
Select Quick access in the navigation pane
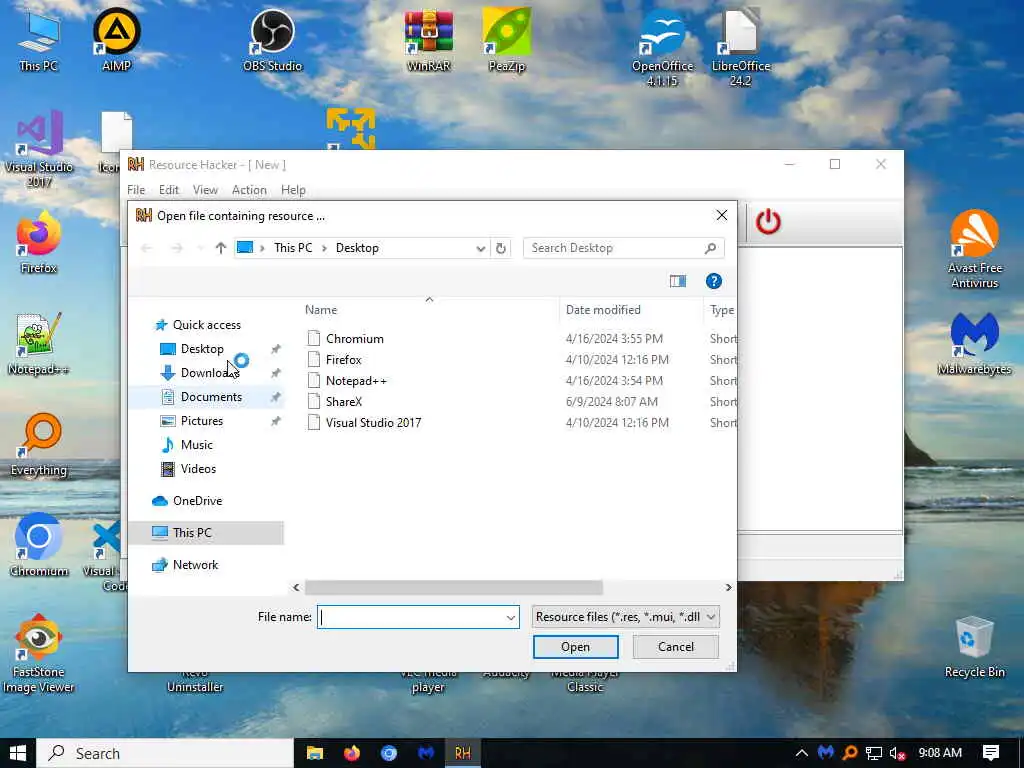206,325
